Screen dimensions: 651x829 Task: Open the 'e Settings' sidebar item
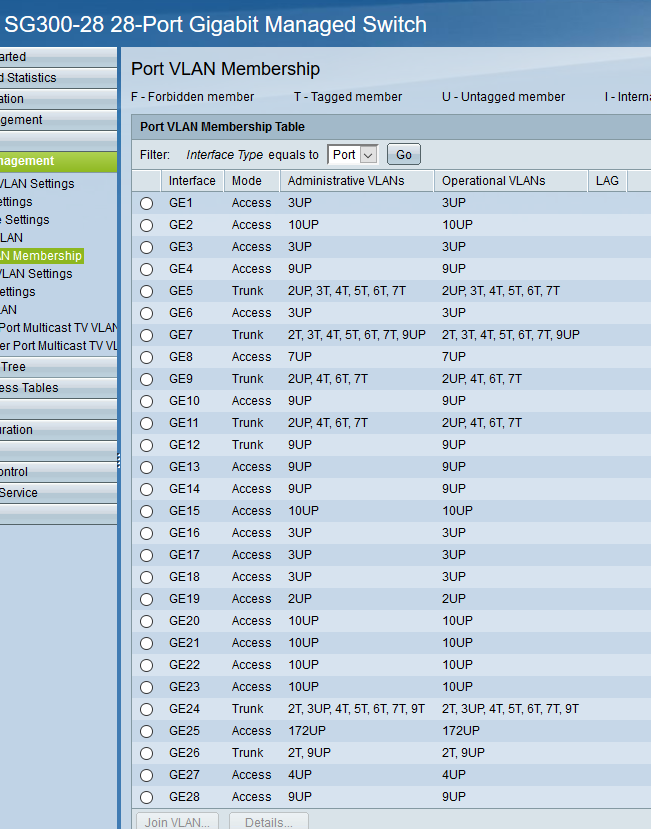(25, 220)
